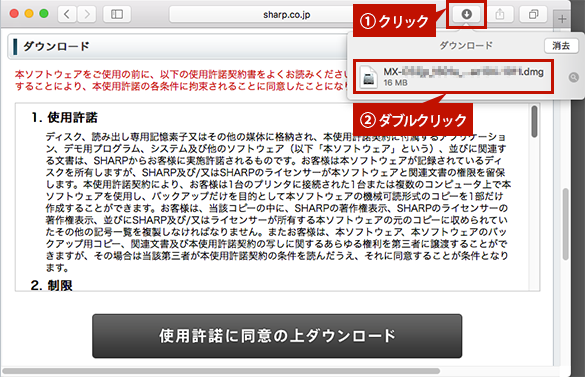Show all tabs overview button
The image size is (585, 377).
pos(534,14)
